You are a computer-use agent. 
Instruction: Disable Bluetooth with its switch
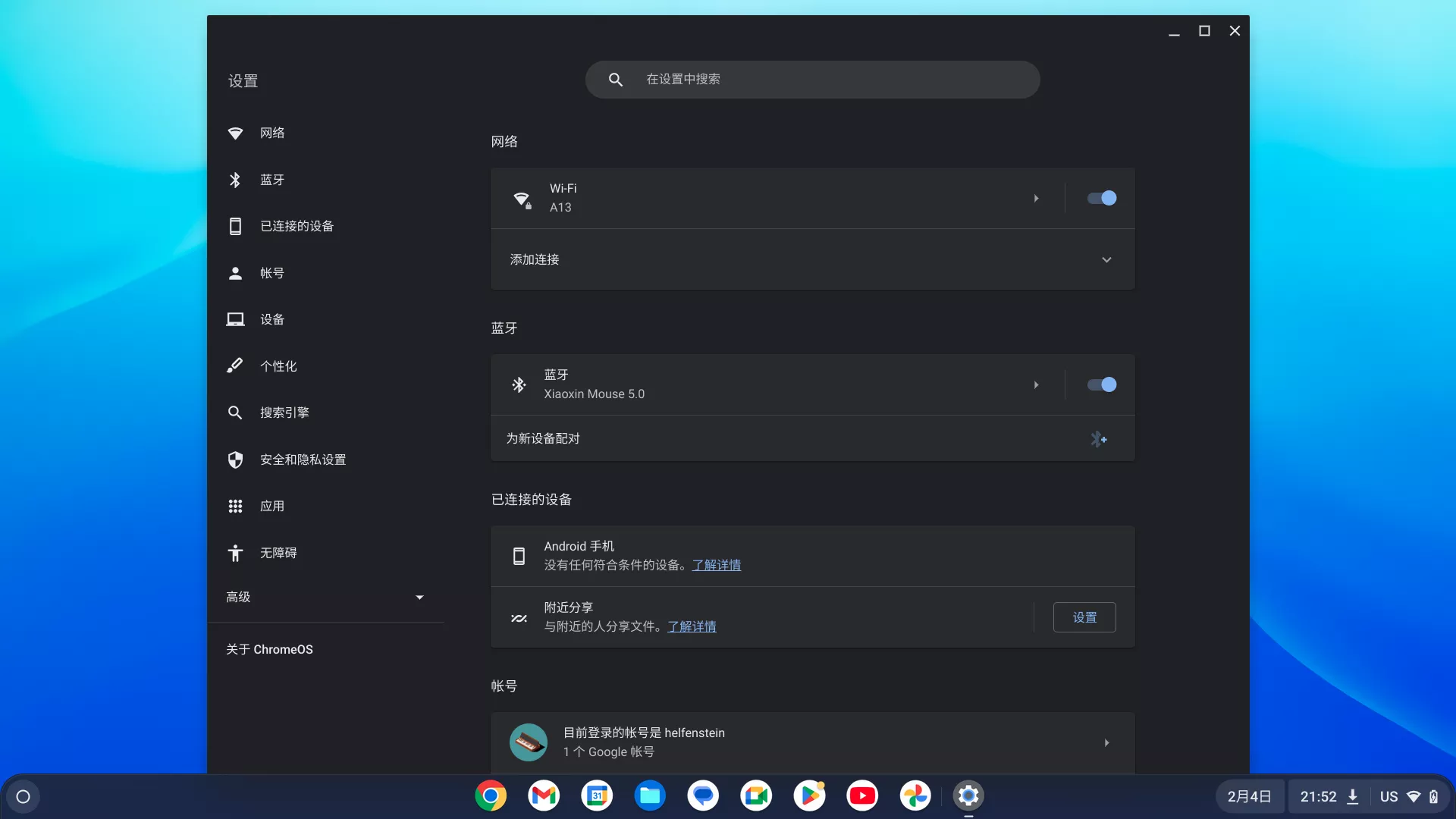click(1100, 384)
